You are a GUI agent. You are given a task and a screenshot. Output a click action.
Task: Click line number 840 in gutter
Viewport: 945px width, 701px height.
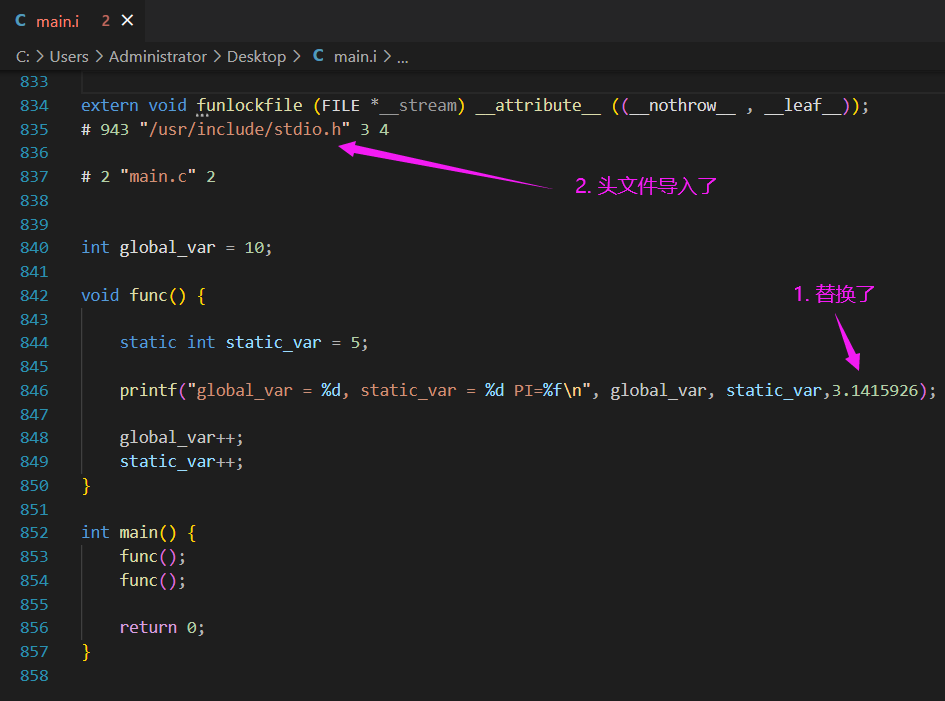tap(34, 248)
